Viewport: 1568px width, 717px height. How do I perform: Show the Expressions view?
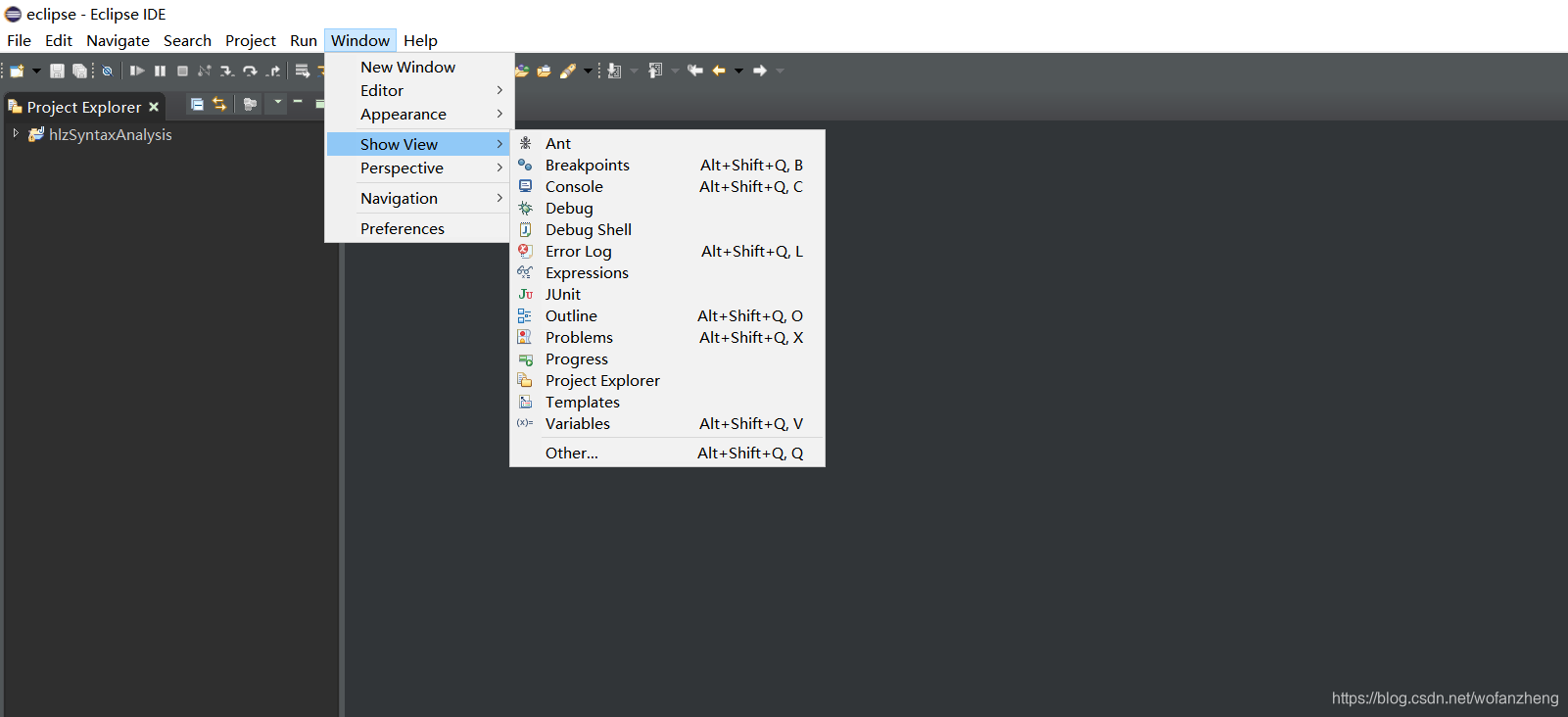click(x=667, y=272)
